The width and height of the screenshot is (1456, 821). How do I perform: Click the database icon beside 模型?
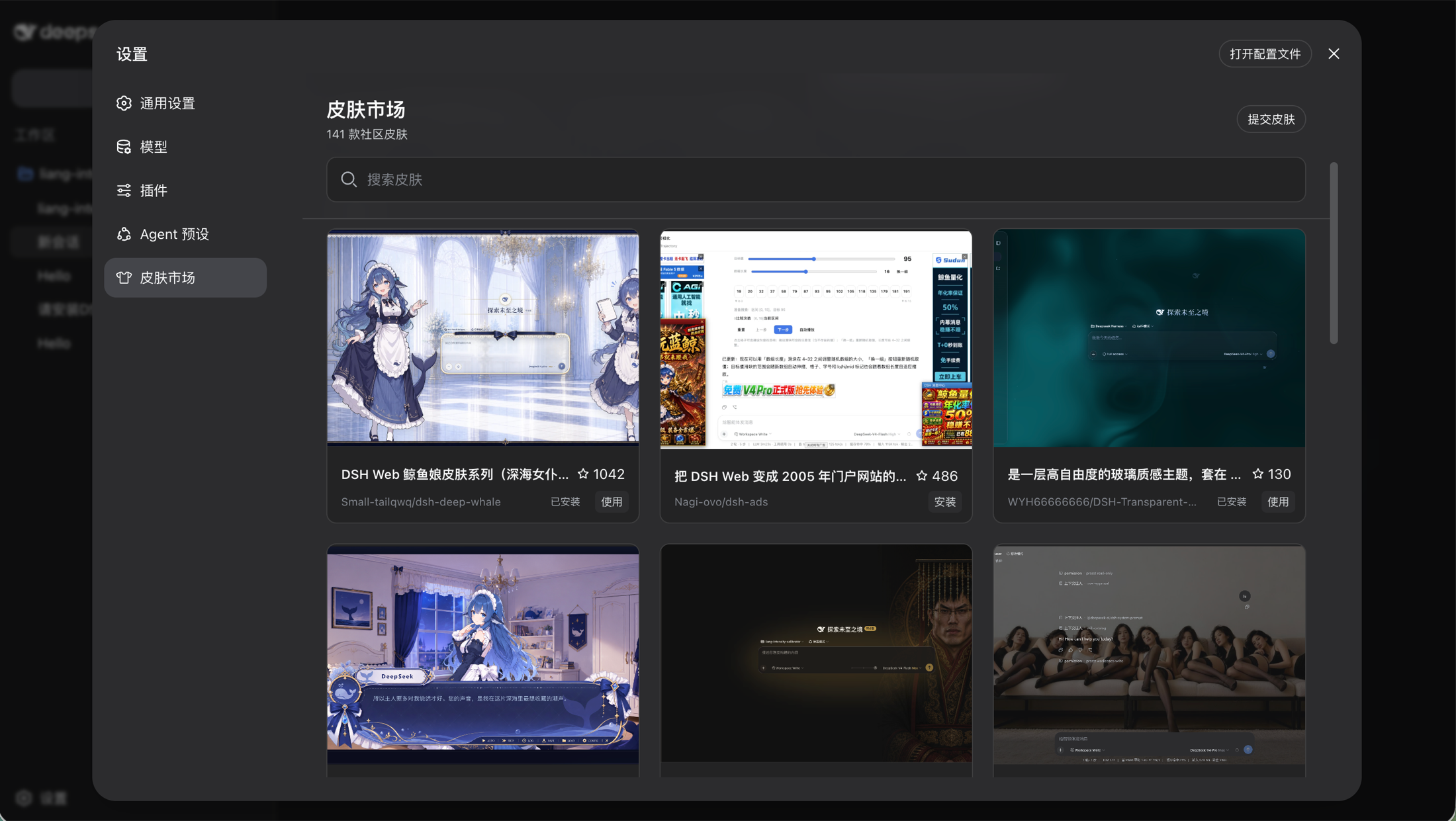pyautogui.click(x=124, y=147)
